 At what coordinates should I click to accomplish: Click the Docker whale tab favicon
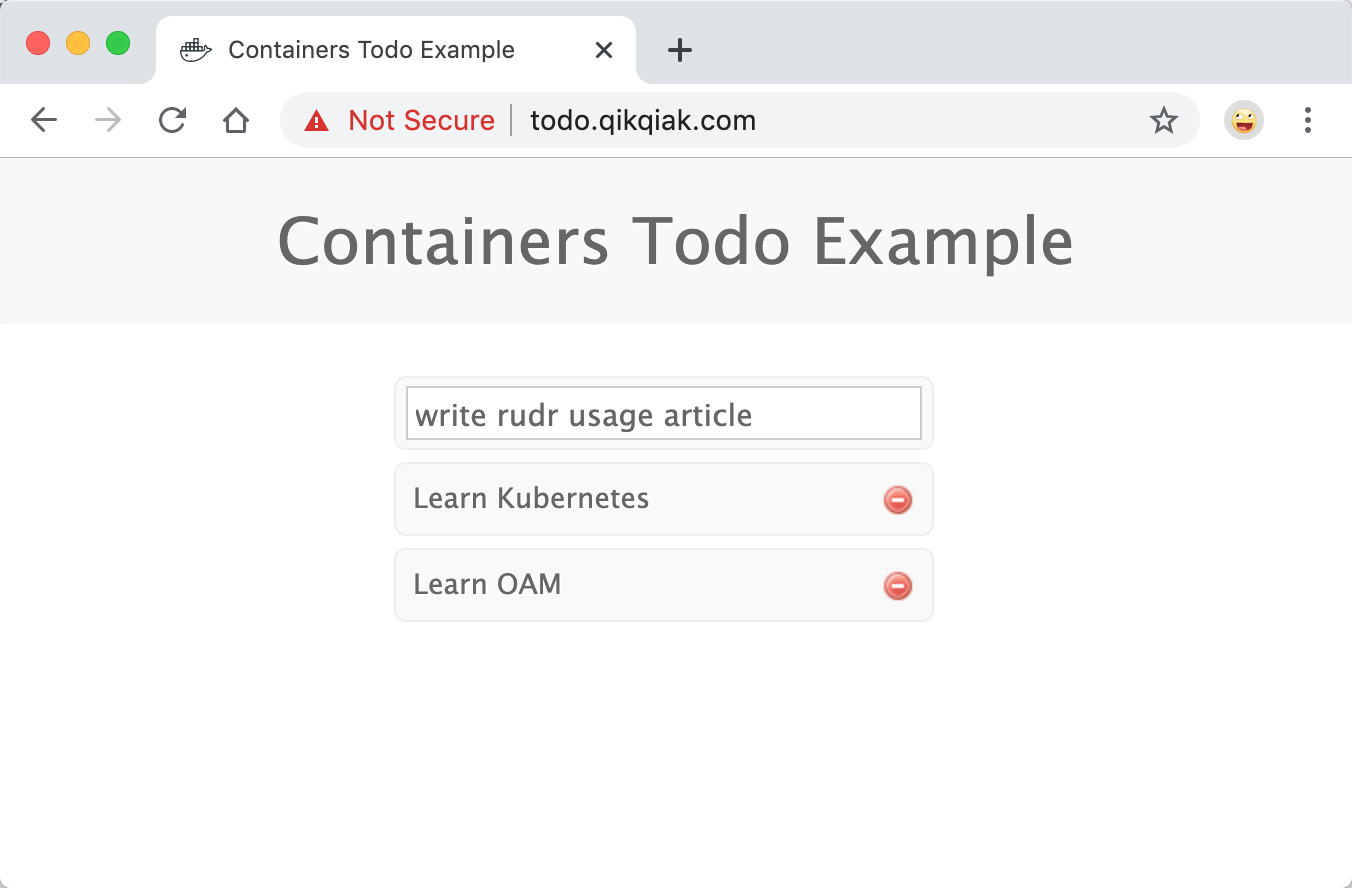click(x=196, y=50)
